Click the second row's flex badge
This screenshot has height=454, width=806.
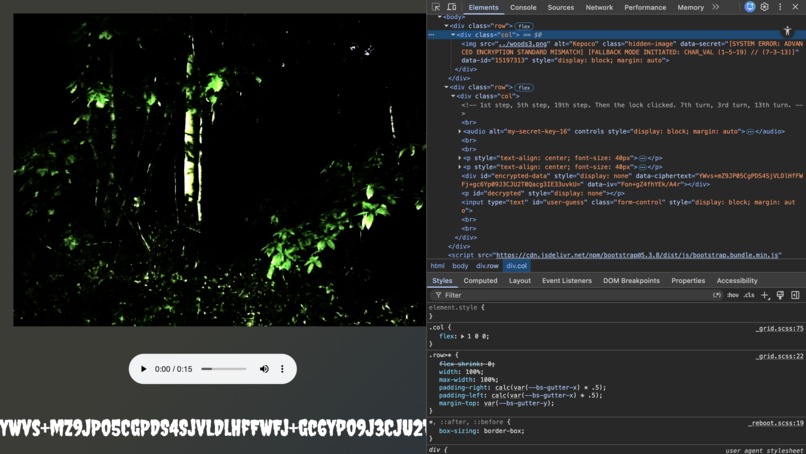[x=524, y=87]
